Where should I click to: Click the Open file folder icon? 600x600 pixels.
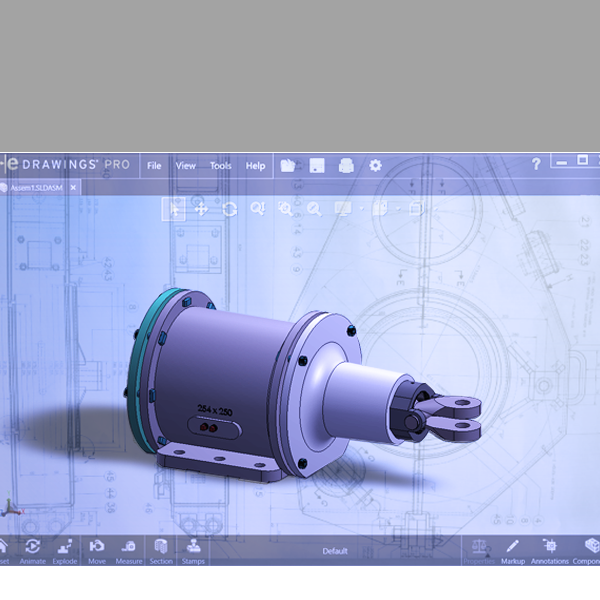pyautogui.click(x=288, y=165)
